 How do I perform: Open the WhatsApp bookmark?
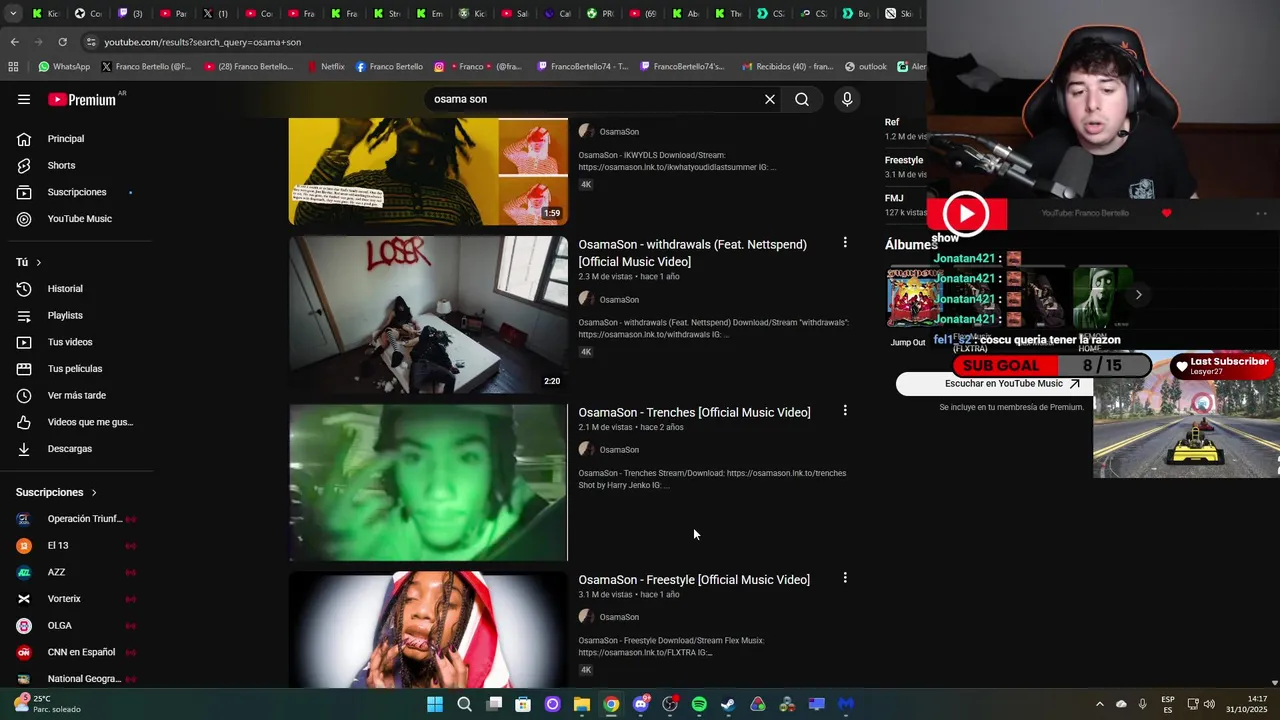tap(63, 67)
